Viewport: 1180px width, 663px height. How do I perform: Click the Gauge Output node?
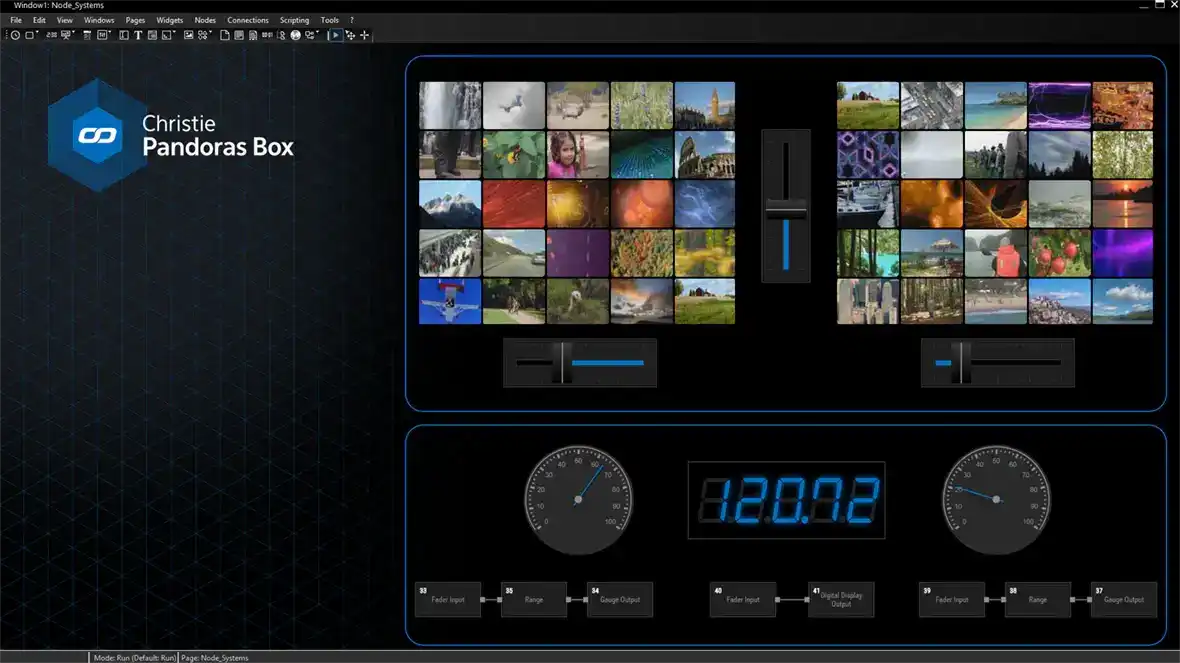tap(620, 599)
